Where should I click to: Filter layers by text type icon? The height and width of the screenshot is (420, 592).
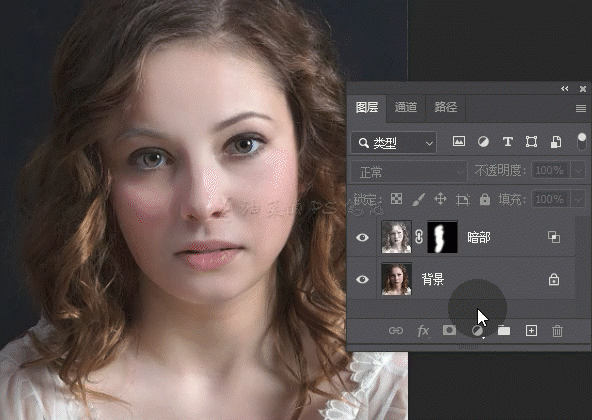point(507,142)
